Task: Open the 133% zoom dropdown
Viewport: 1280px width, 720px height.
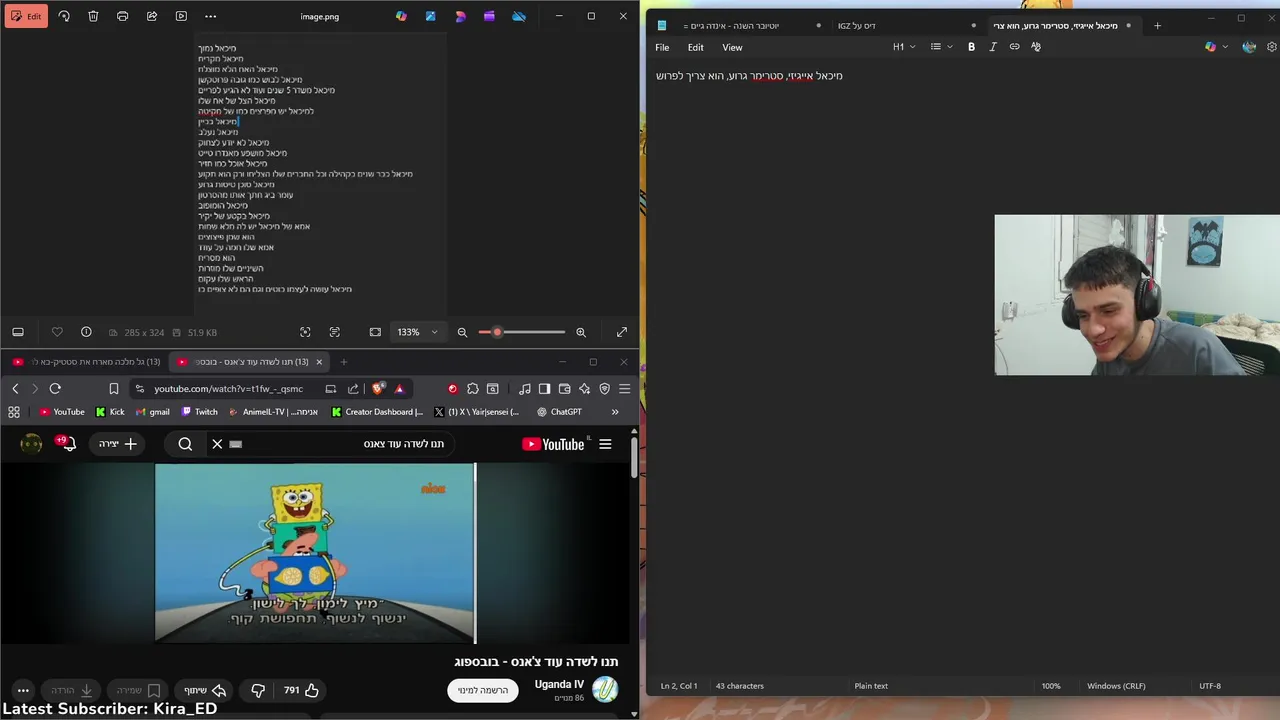Action: [x=418, y=332]
